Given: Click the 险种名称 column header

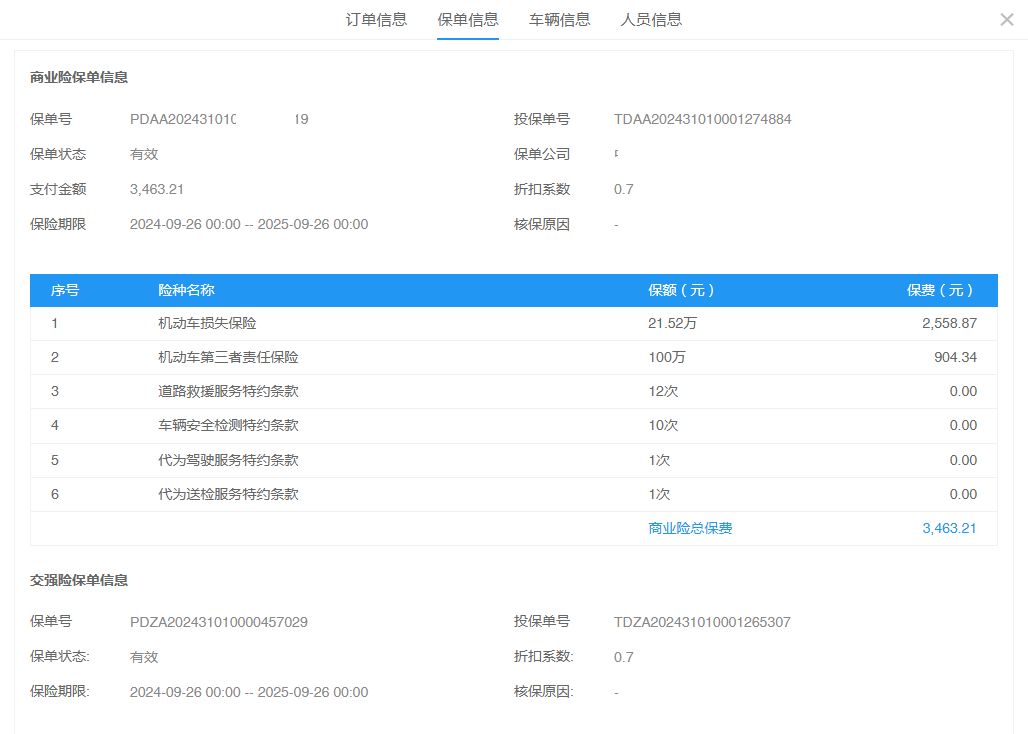Looking at the screenshot, I should [186, 290].
